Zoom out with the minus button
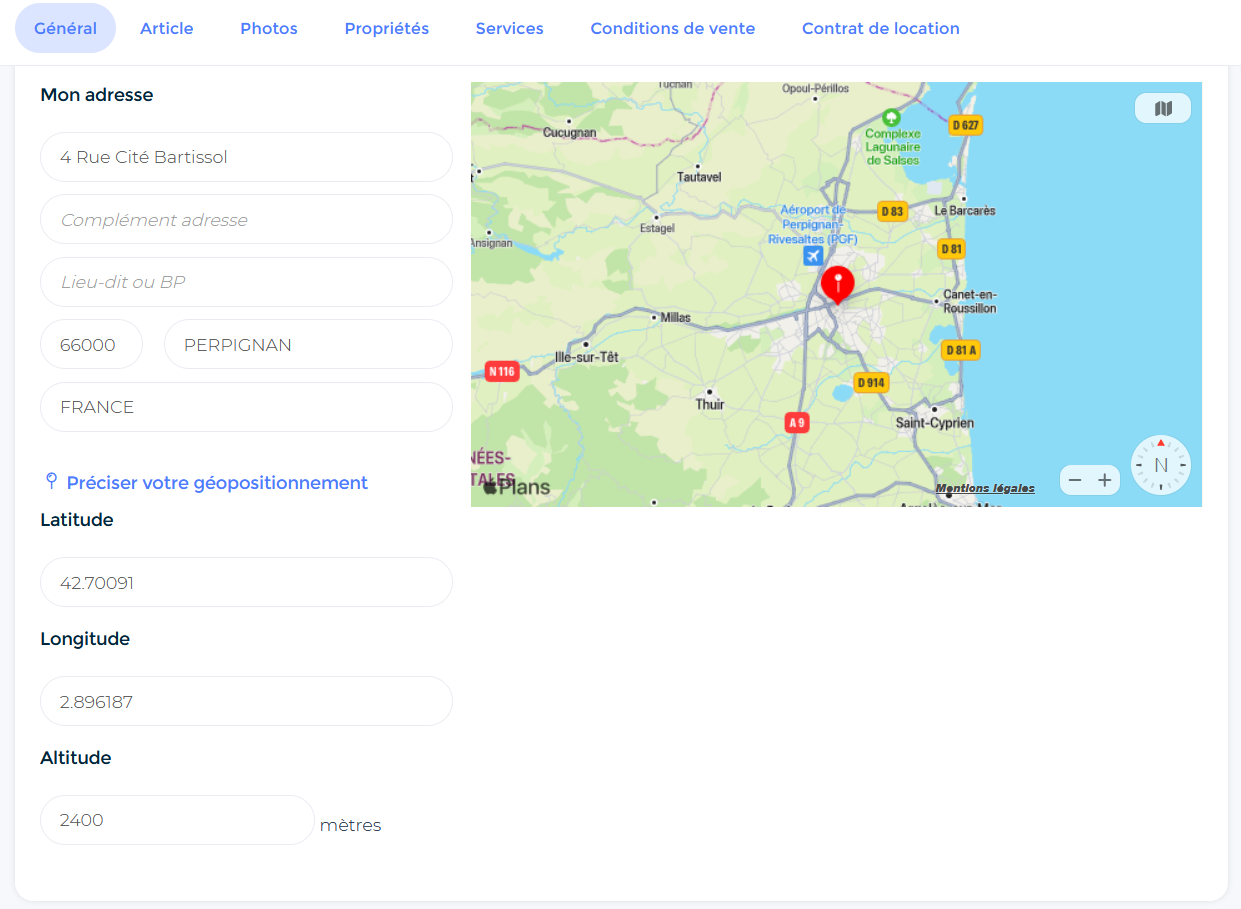Image resolution: width=1241 pixels, height=909 pixels. tap(1075, 480)
